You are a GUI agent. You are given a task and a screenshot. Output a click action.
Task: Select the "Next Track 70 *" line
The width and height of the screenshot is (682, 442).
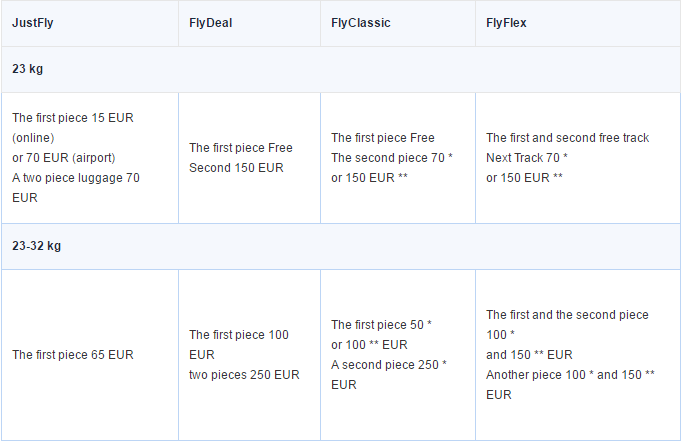[527, 158]
